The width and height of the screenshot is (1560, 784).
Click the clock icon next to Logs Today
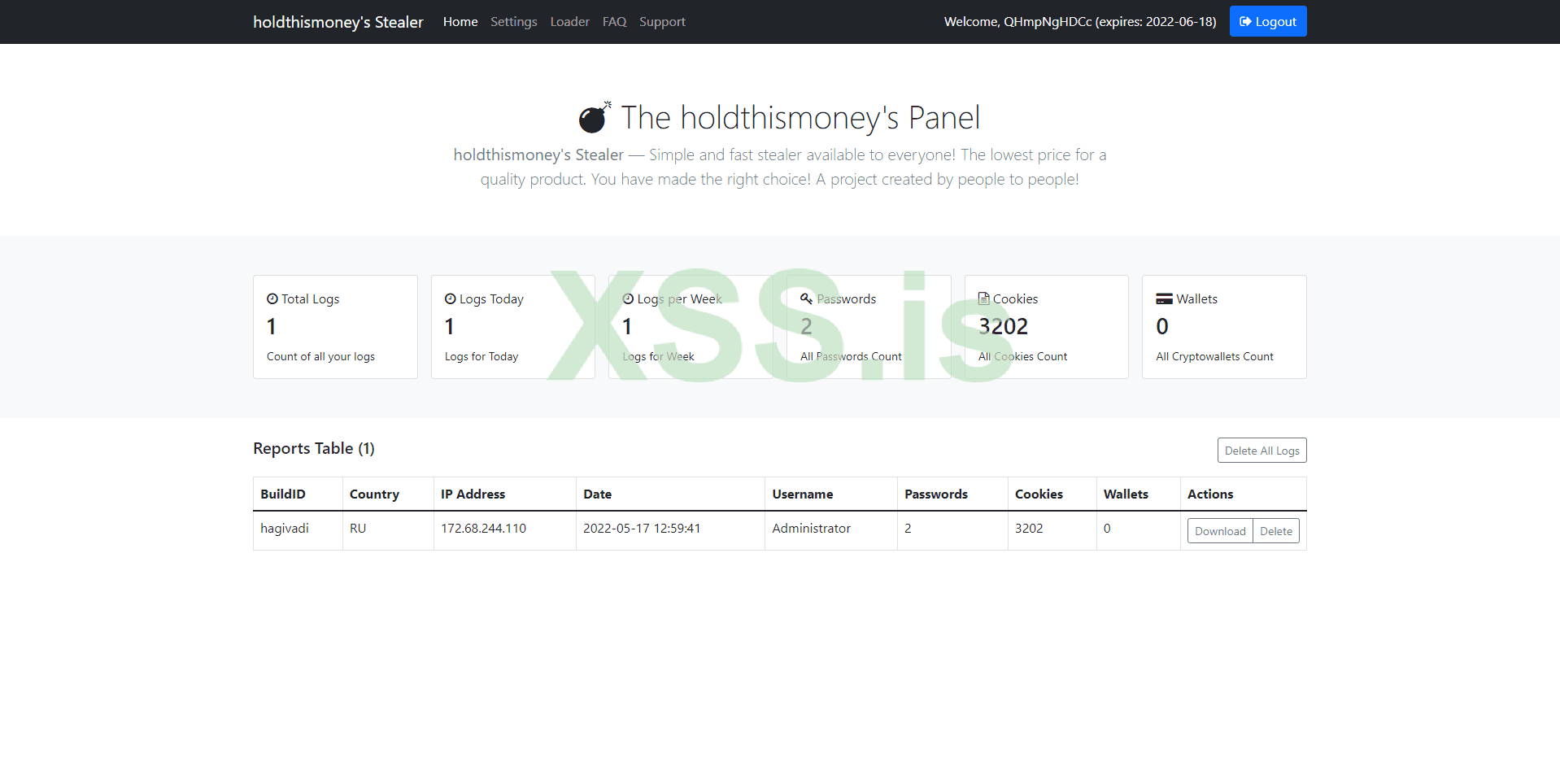click(451, 298)
